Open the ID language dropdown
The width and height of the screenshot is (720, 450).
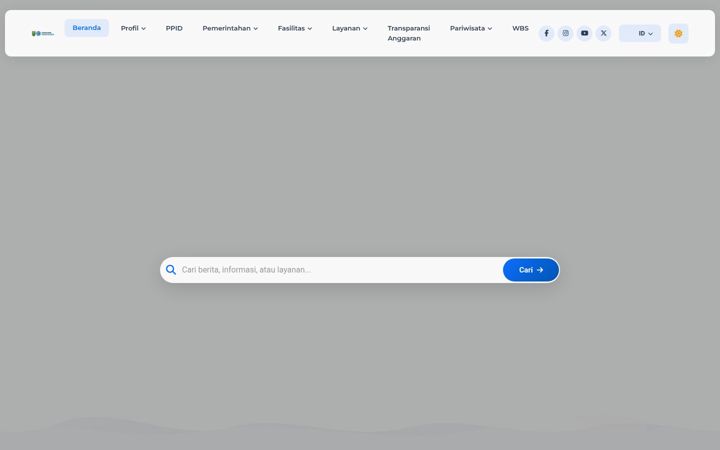640,34
